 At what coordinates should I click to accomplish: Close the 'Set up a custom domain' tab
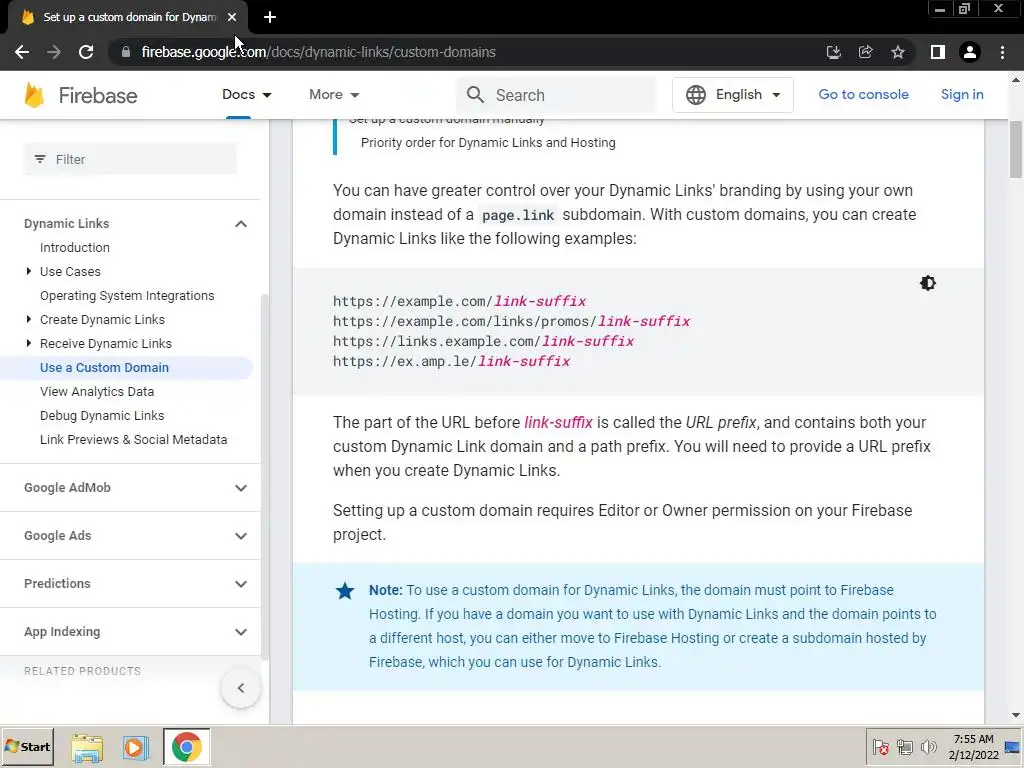[232, 18]
